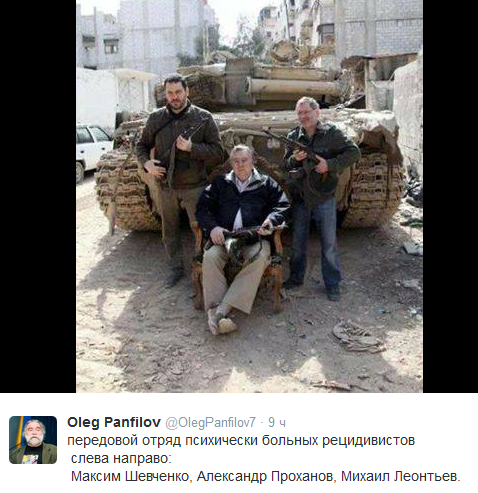Viewport: 478px width, 493px height.
Task: Click the man wearing blue jeans
Action: (319, 197)
